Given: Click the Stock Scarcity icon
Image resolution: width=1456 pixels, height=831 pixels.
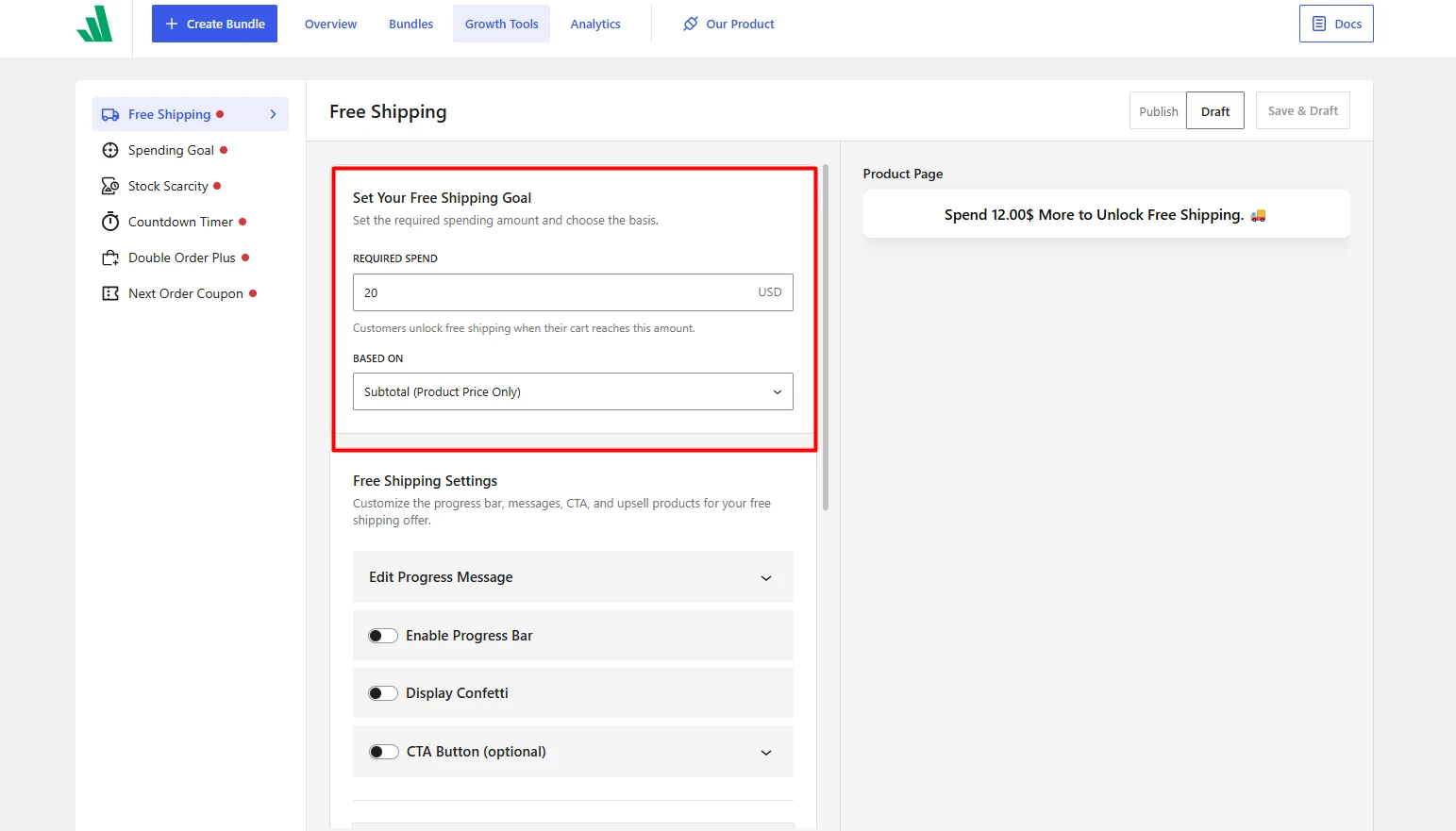Looking at the screenshot, I should [x=110, y=186].
